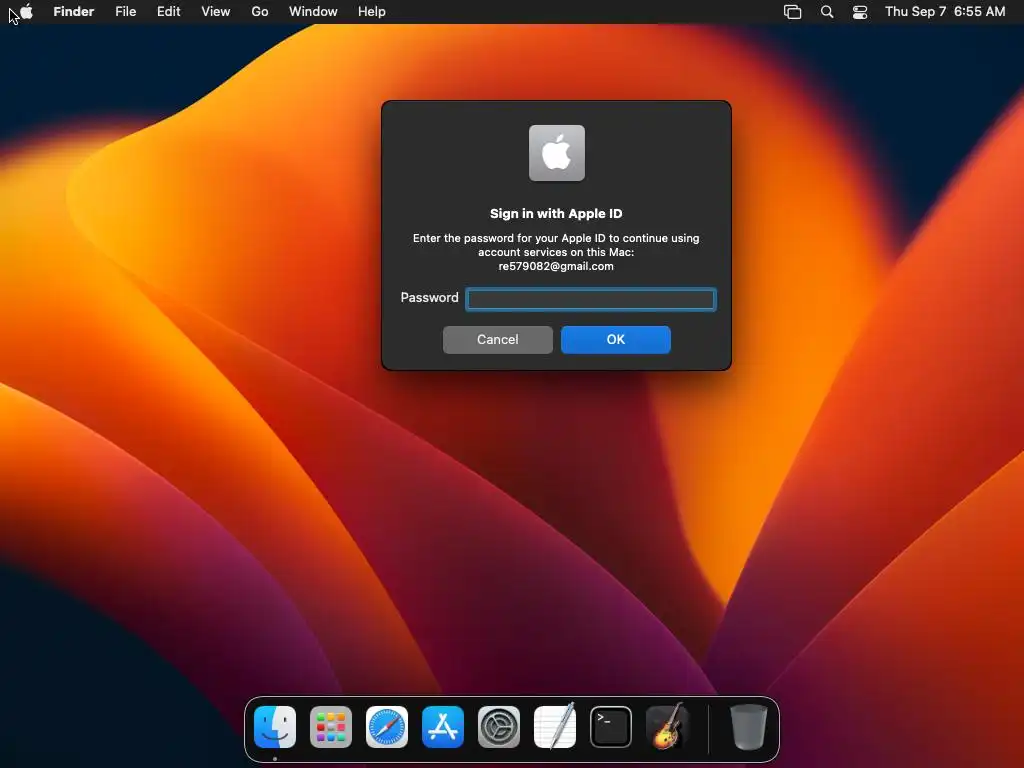Viewport: 1024px width, 768px height.
Task: Open the Edit menu
Action: [x=168, y=12]
